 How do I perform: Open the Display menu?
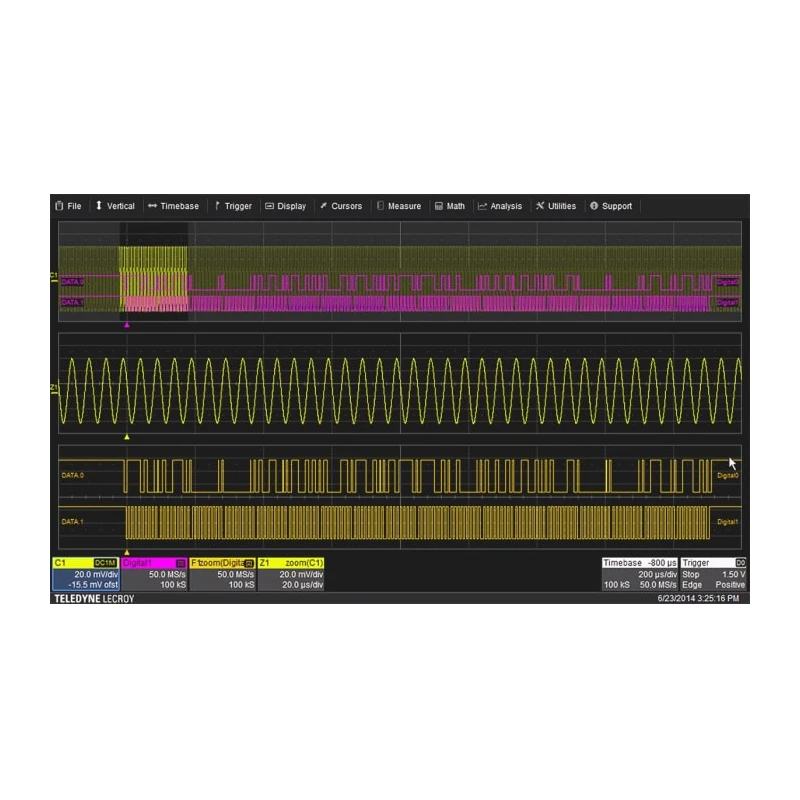(286, 206)
